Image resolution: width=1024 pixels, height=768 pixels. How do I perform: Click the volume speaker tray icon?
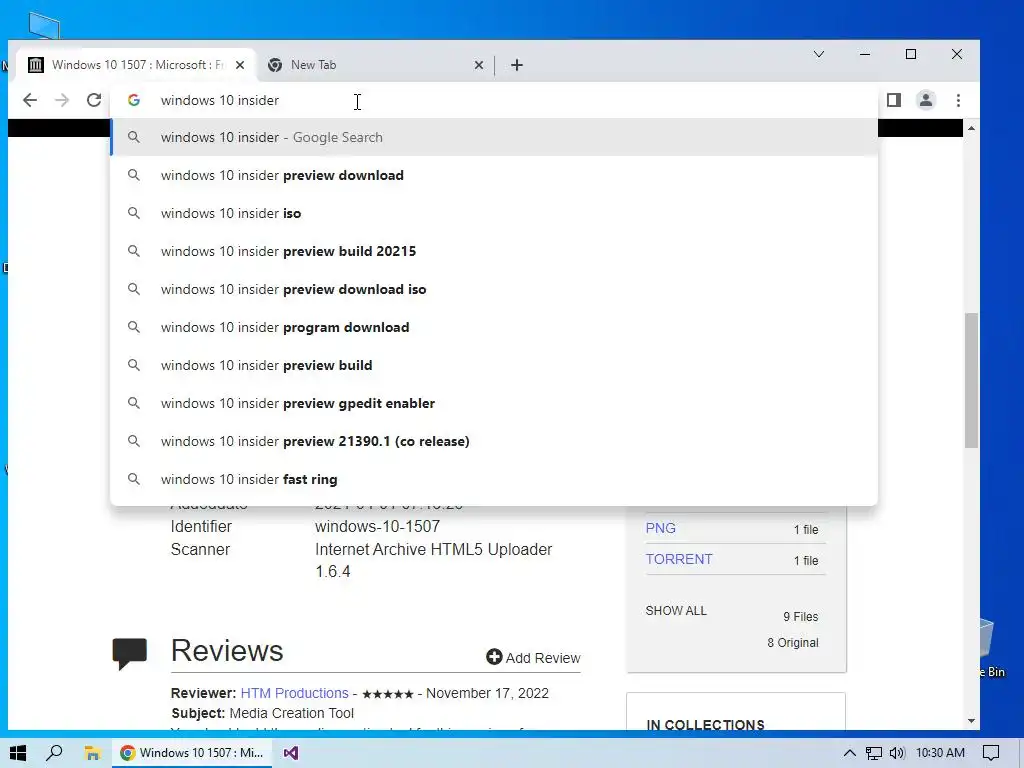(897, 753)
